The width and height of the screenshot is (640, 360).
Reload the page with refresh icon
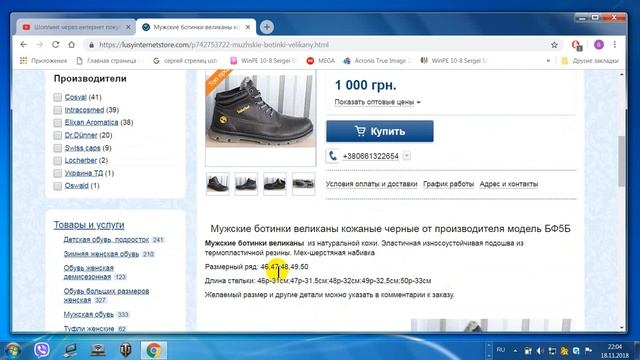(x=56, y=44)
